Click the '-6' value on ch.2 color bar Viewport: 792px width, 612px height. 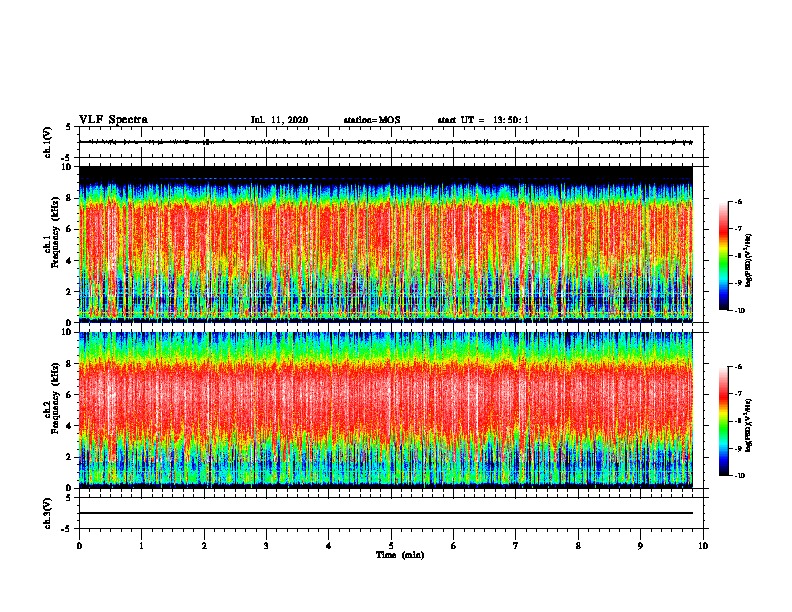(738, 367)
